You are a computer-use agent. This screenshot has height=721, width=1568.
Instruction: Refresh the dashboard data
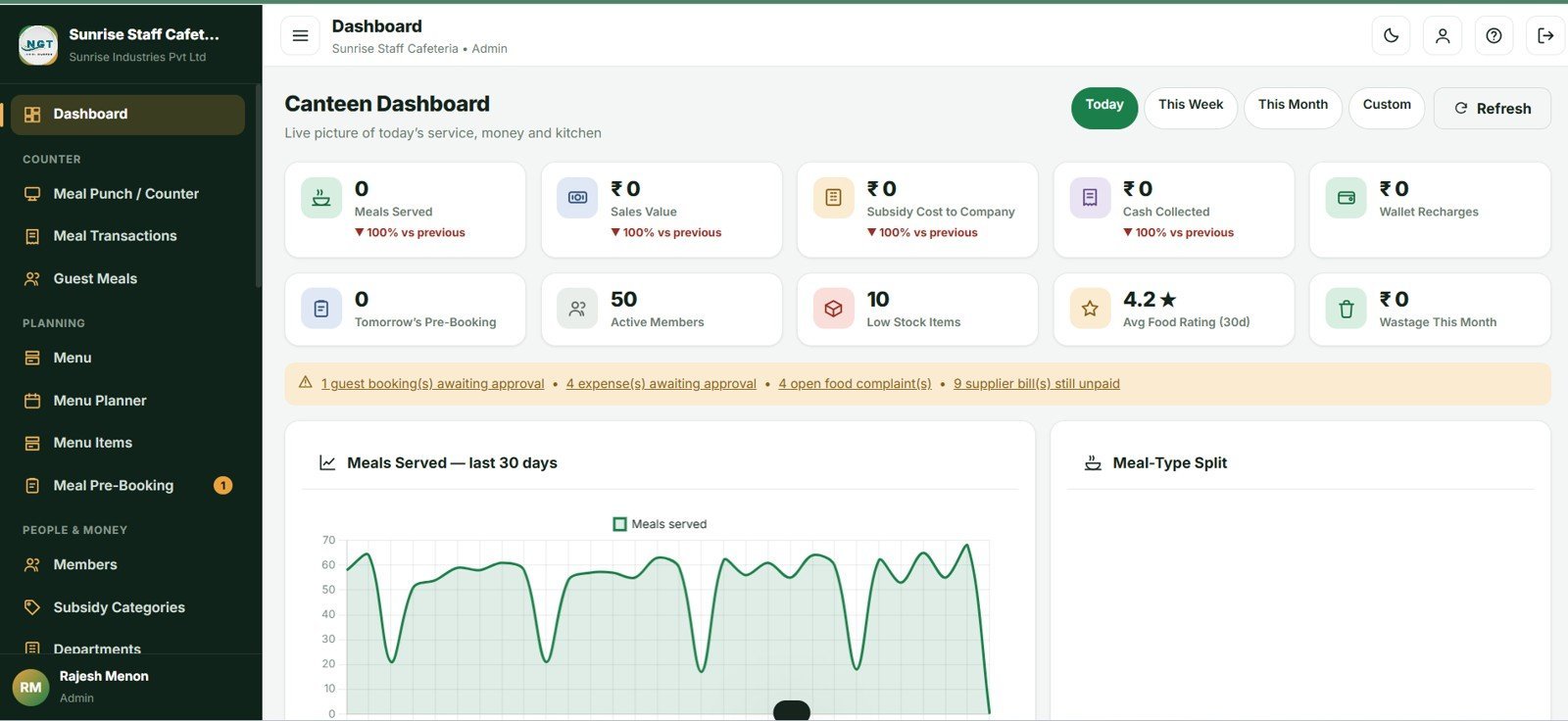pos(1492,109)
